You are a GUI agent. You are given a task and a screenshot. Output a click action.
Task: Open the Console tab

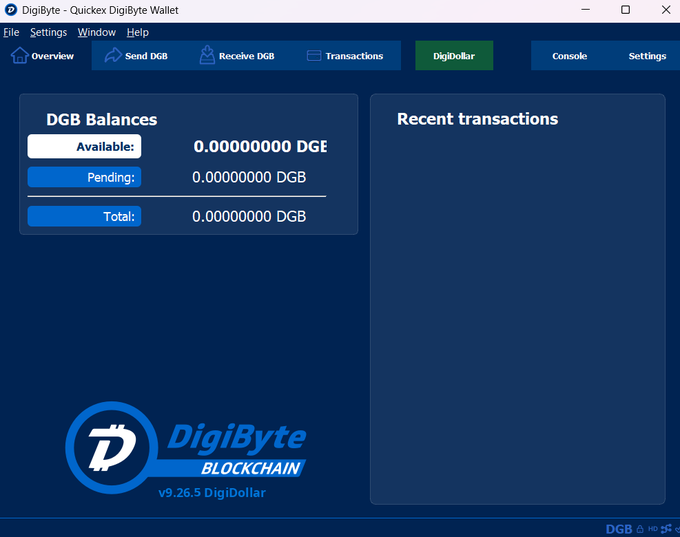click(x=569, y=56)
